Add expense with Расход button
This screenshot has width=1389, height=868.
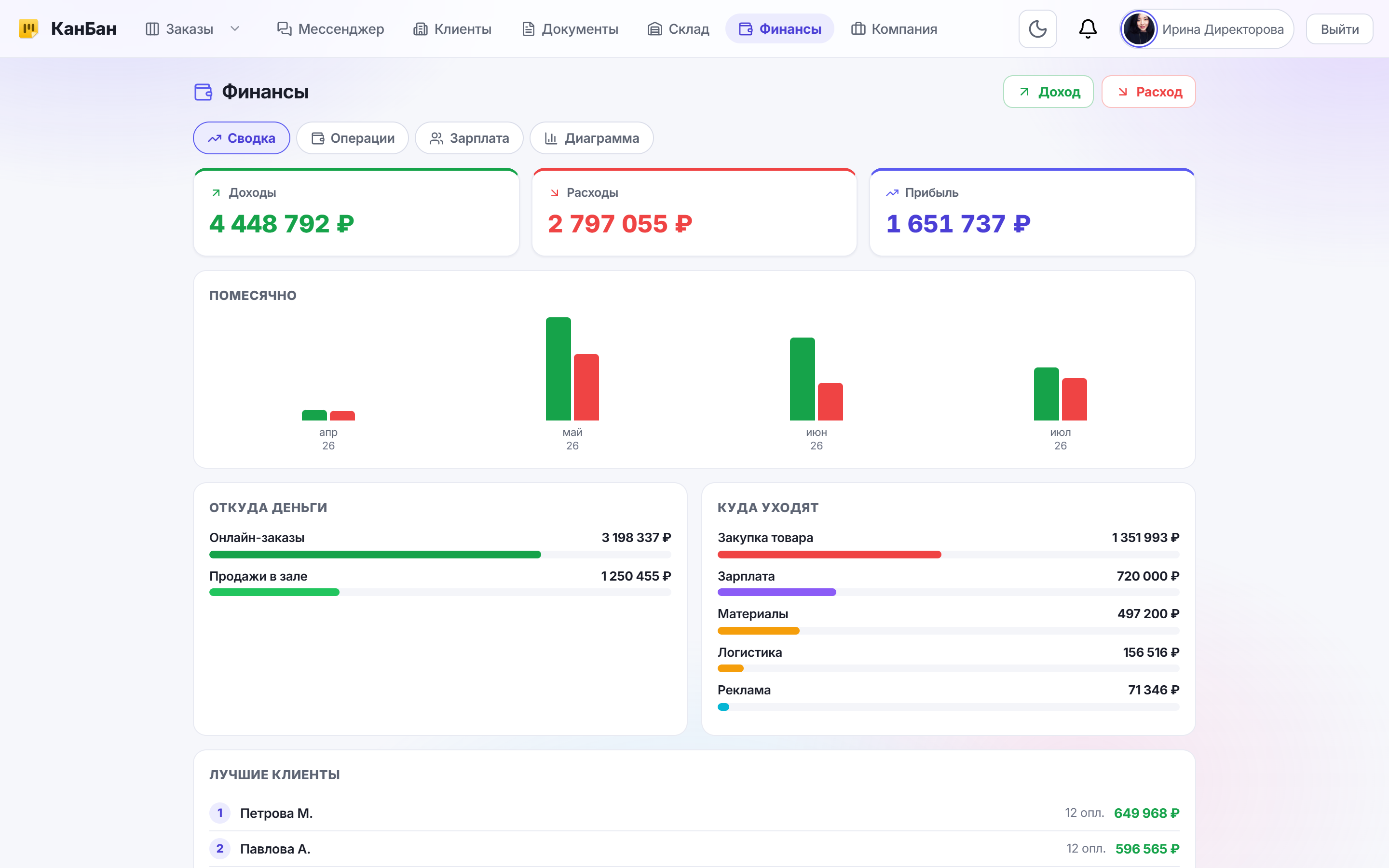click(1148, 92)
